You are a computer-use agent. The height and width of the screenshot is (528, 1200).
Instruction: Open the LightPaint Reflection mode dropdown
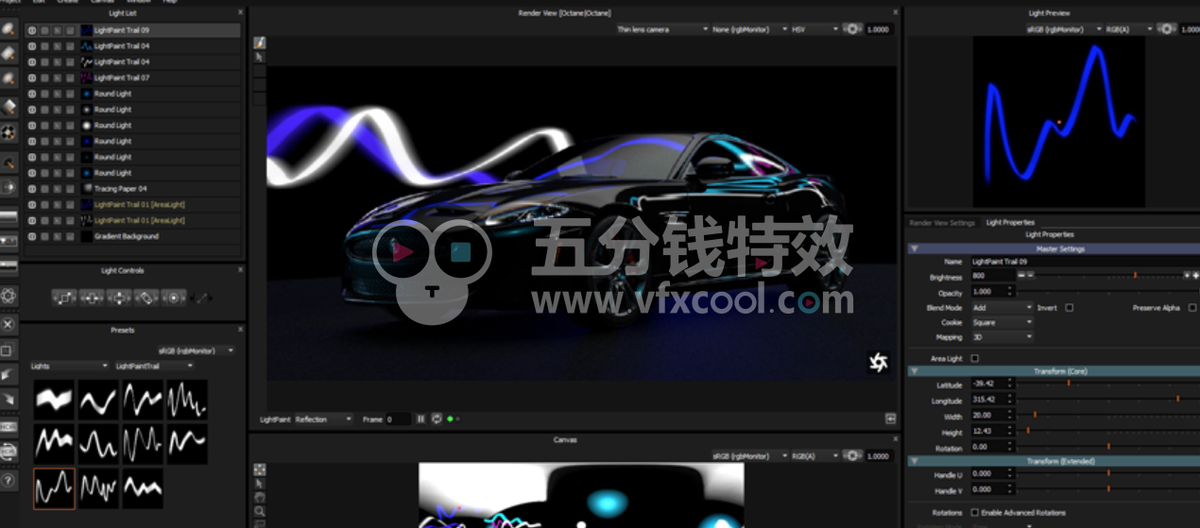point(323,419)
